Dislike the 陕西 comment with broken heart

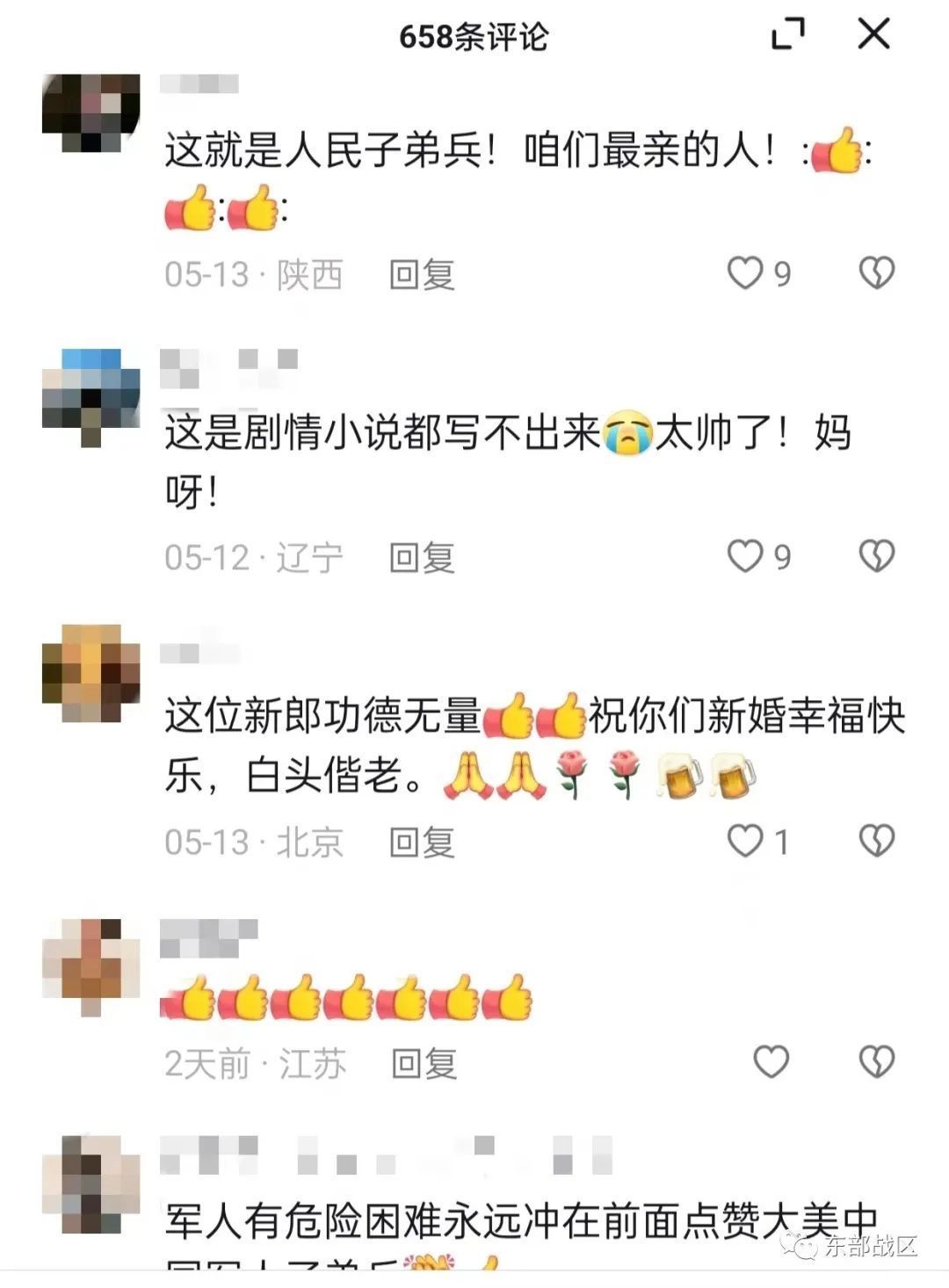coord(876,273)
